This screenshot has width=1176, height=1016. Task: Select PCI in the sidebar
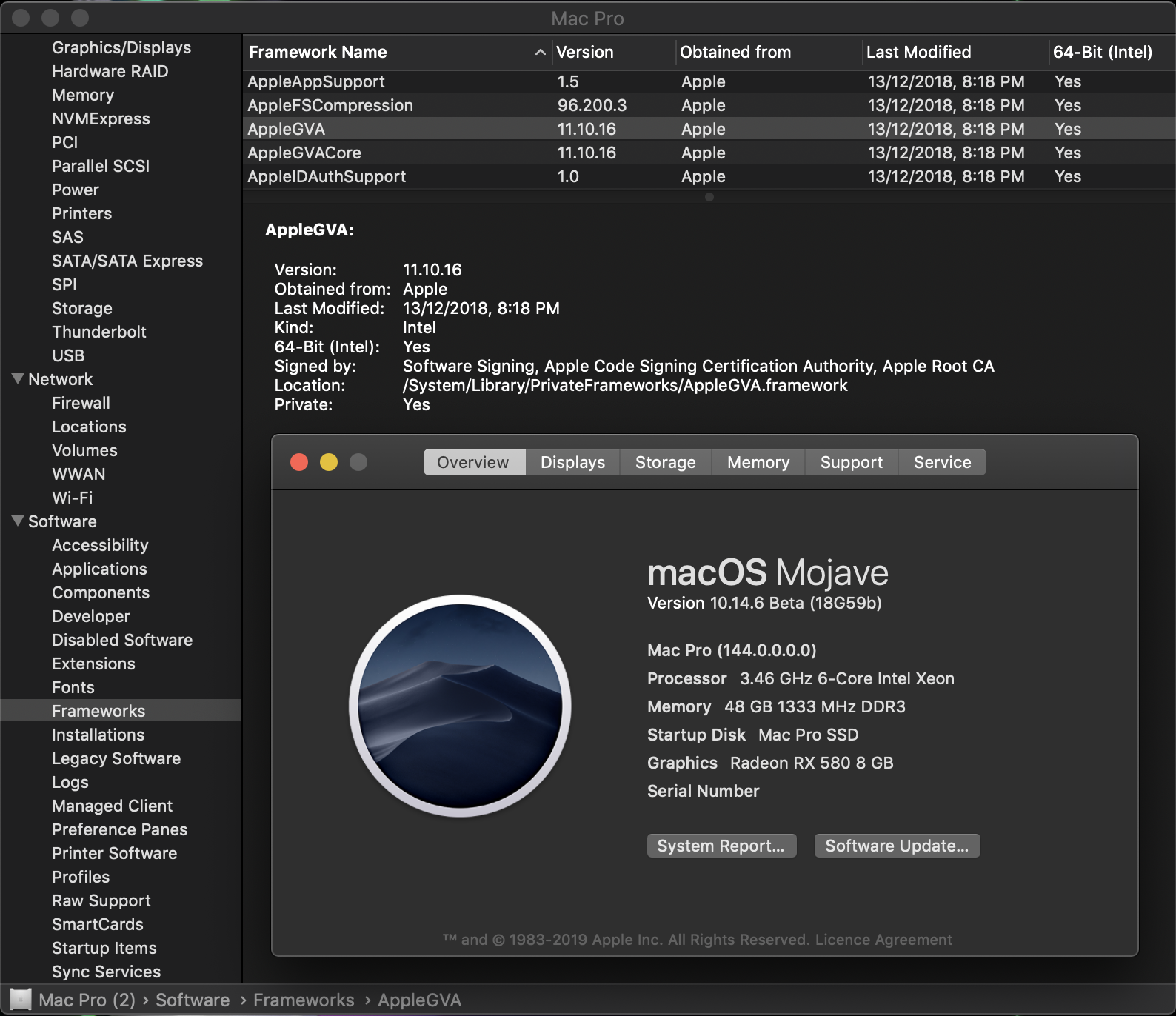pyautogui.click(x=64, y=142)
